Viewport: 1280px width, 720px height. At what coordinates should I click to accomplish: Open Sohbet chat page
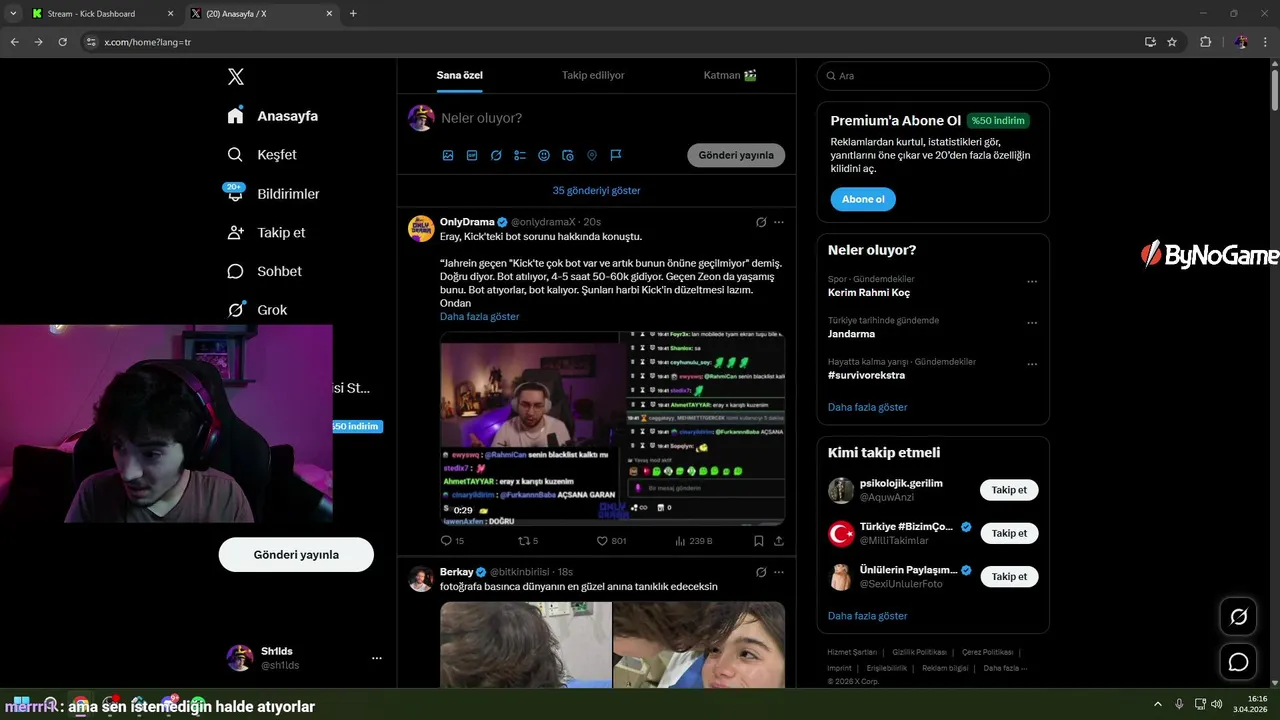point(264,271)
